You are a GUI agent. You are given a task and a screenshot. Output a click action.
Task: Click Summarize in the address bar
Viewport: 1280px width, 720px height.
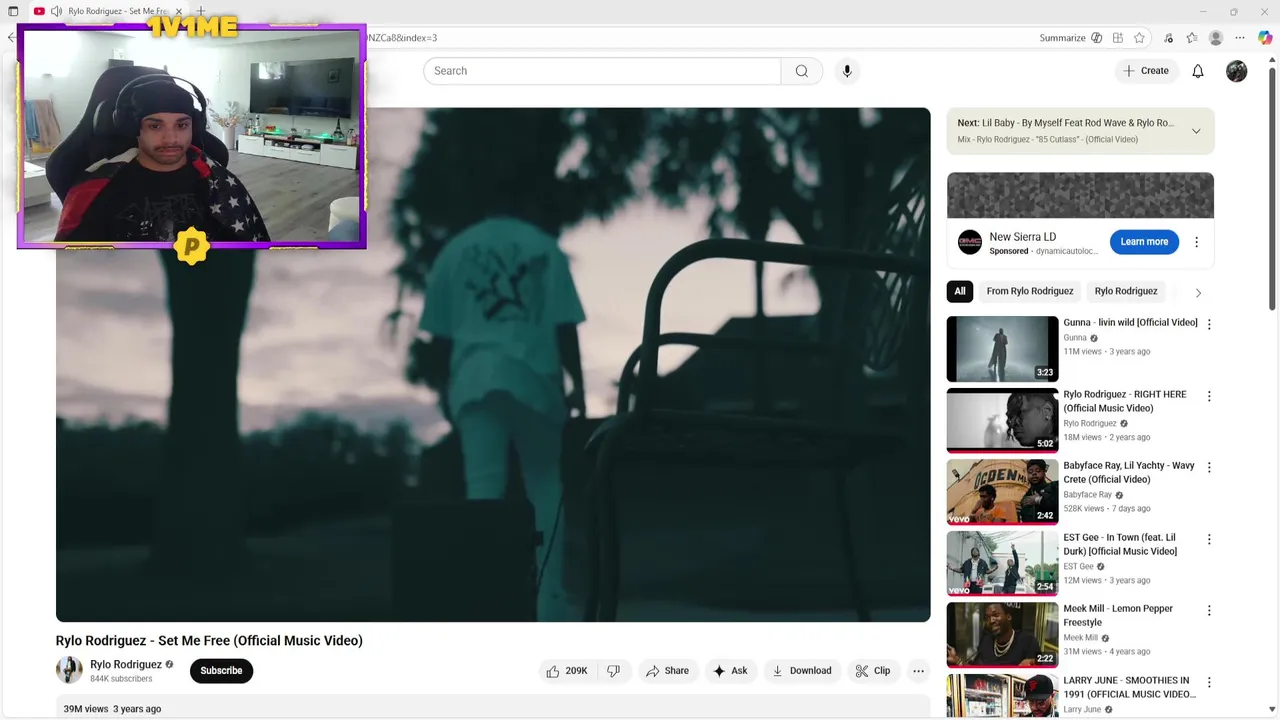coord(1062,38)
